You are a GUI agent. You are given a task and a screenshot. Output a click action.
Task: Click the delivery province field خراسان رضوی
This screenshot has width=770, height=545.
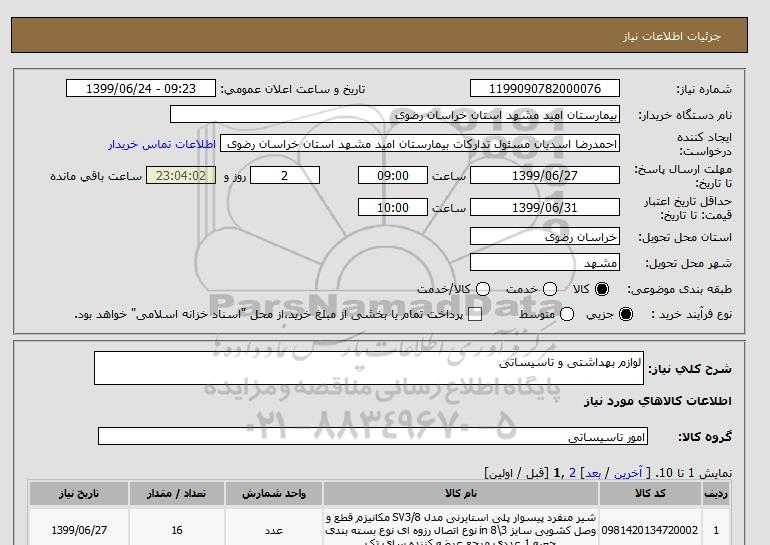(x=545, y=237)
